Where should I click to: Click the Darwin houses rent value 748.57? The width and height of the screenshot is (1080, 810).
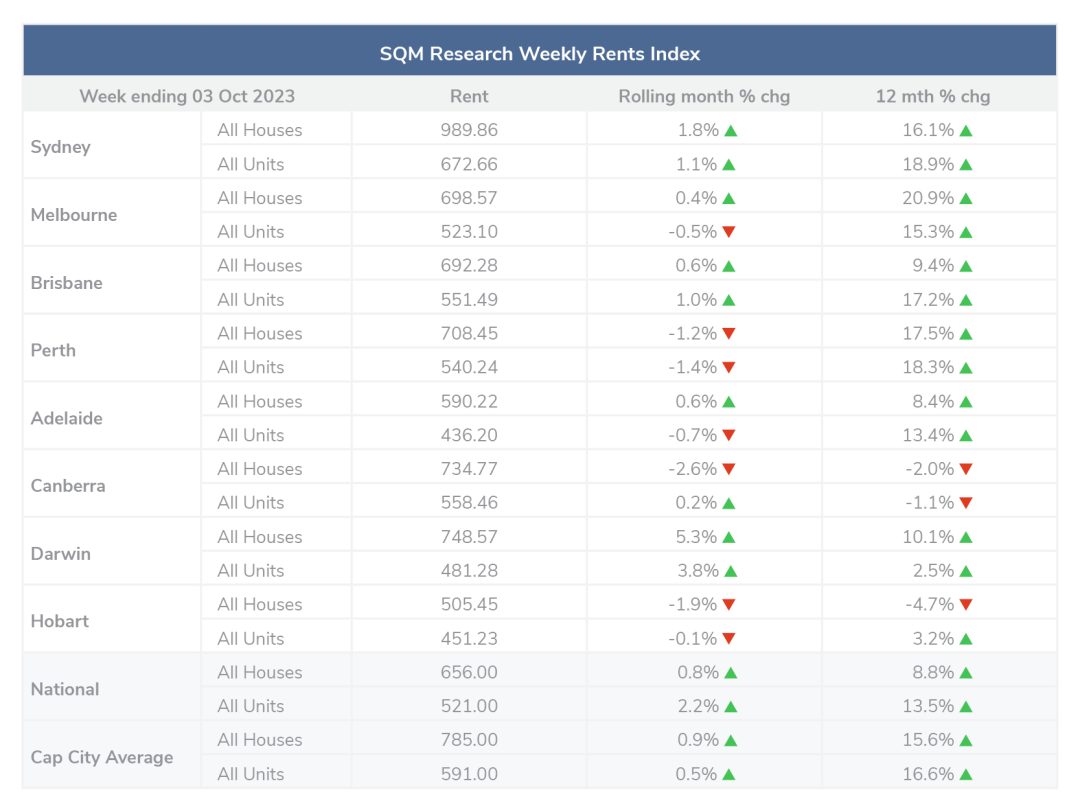point(469,537)
